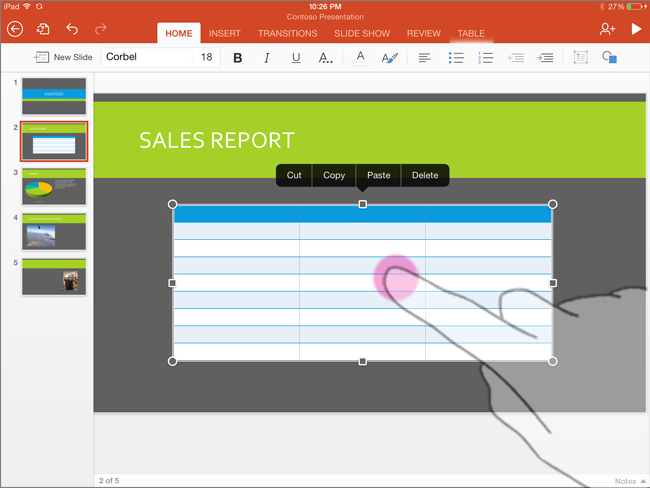Open the Corbel font name box
Screen dimensions: 650x488
145,58
